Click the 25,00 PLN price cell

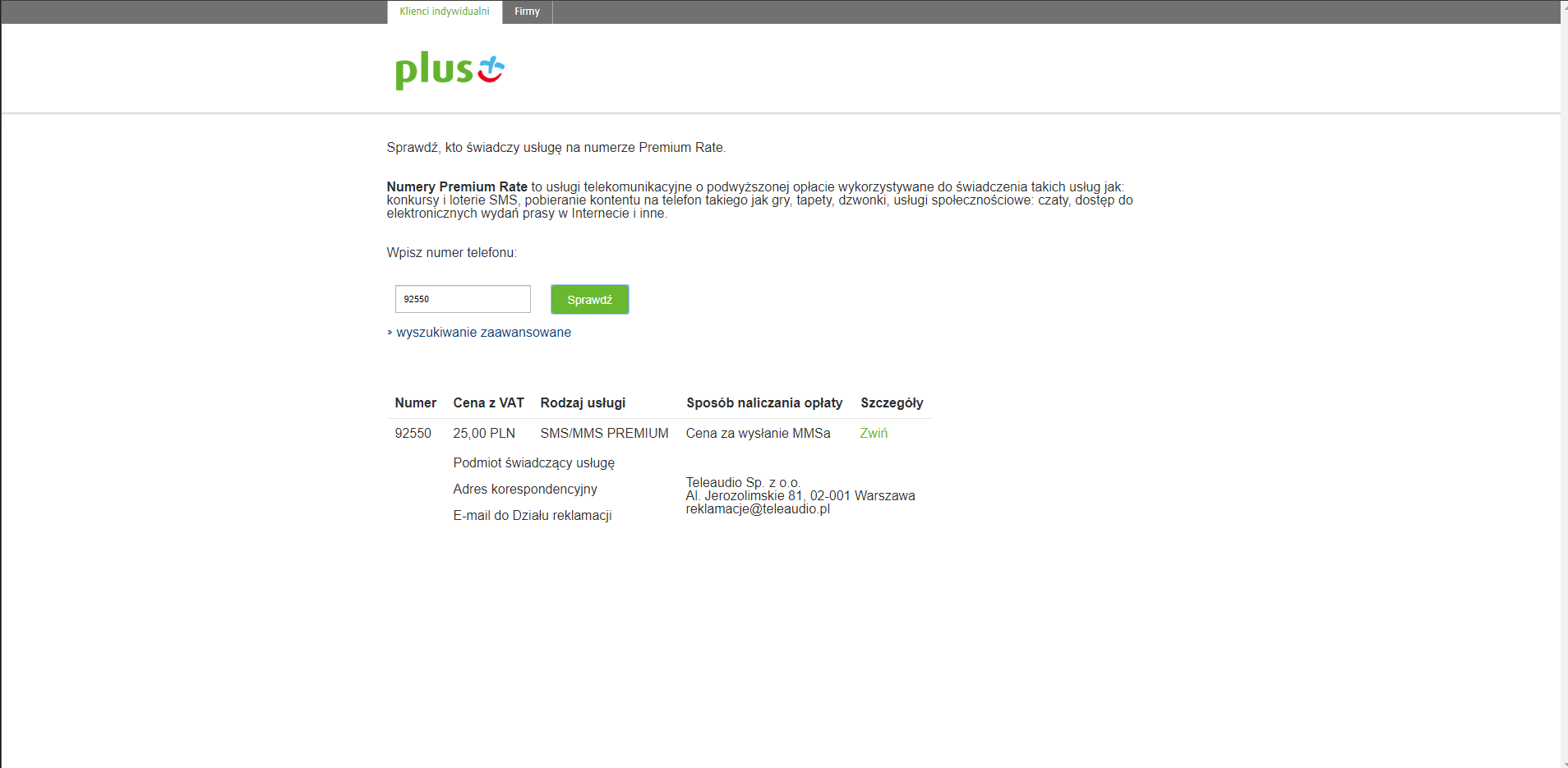click(484, 434)
